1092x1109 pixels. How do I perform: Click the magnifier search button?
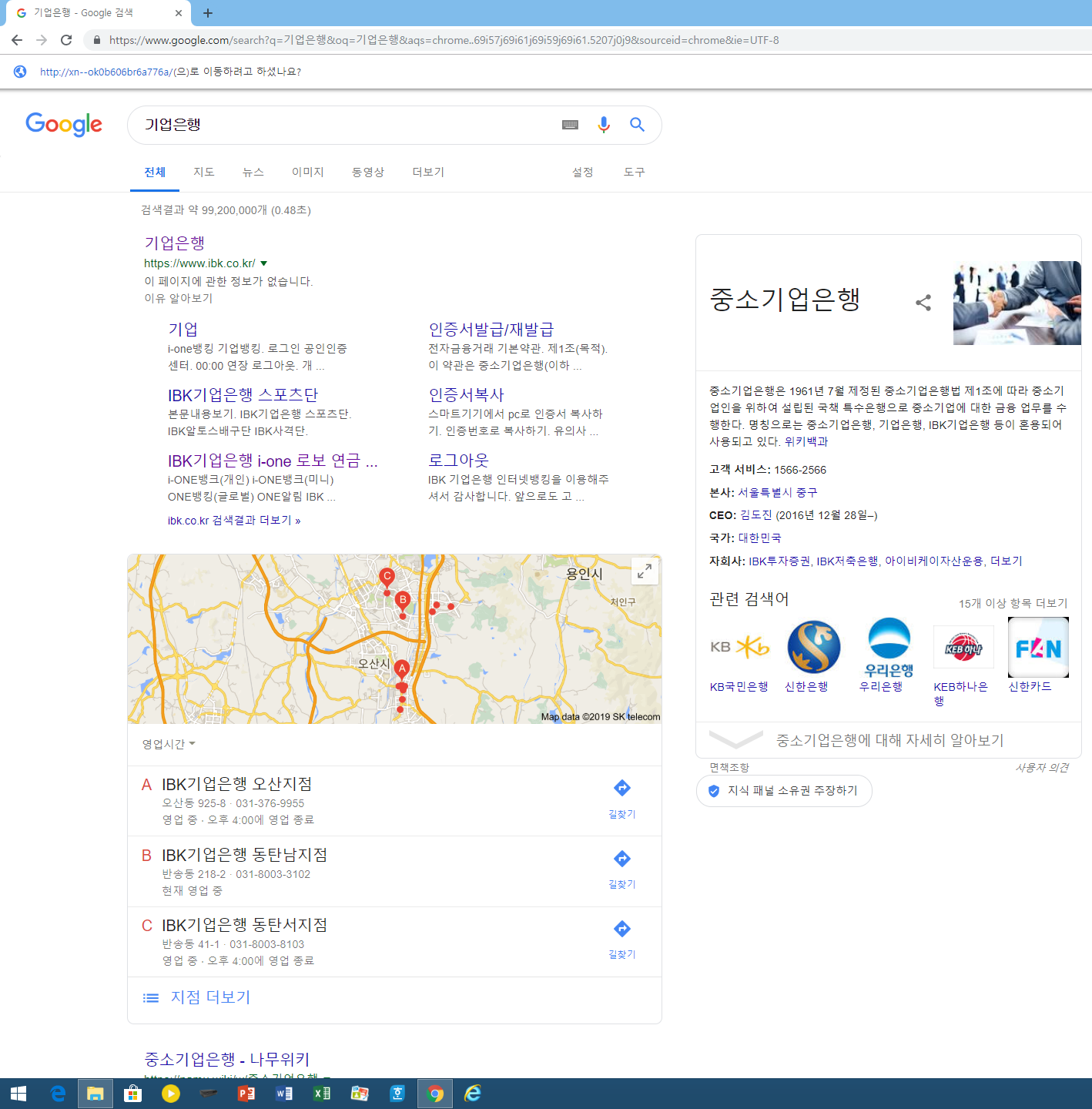[x=637, y=124]
